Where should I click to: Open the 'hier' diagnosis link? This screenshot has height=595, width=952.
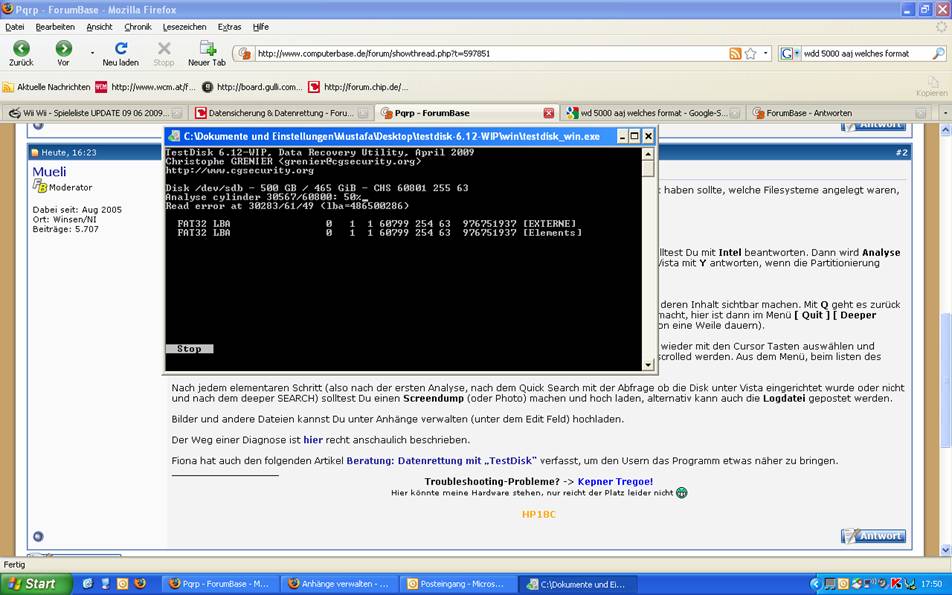coord(313,440)
